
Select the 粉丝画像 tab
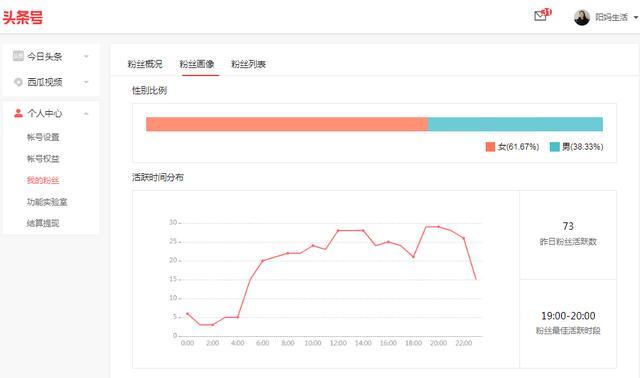[197, 64]
